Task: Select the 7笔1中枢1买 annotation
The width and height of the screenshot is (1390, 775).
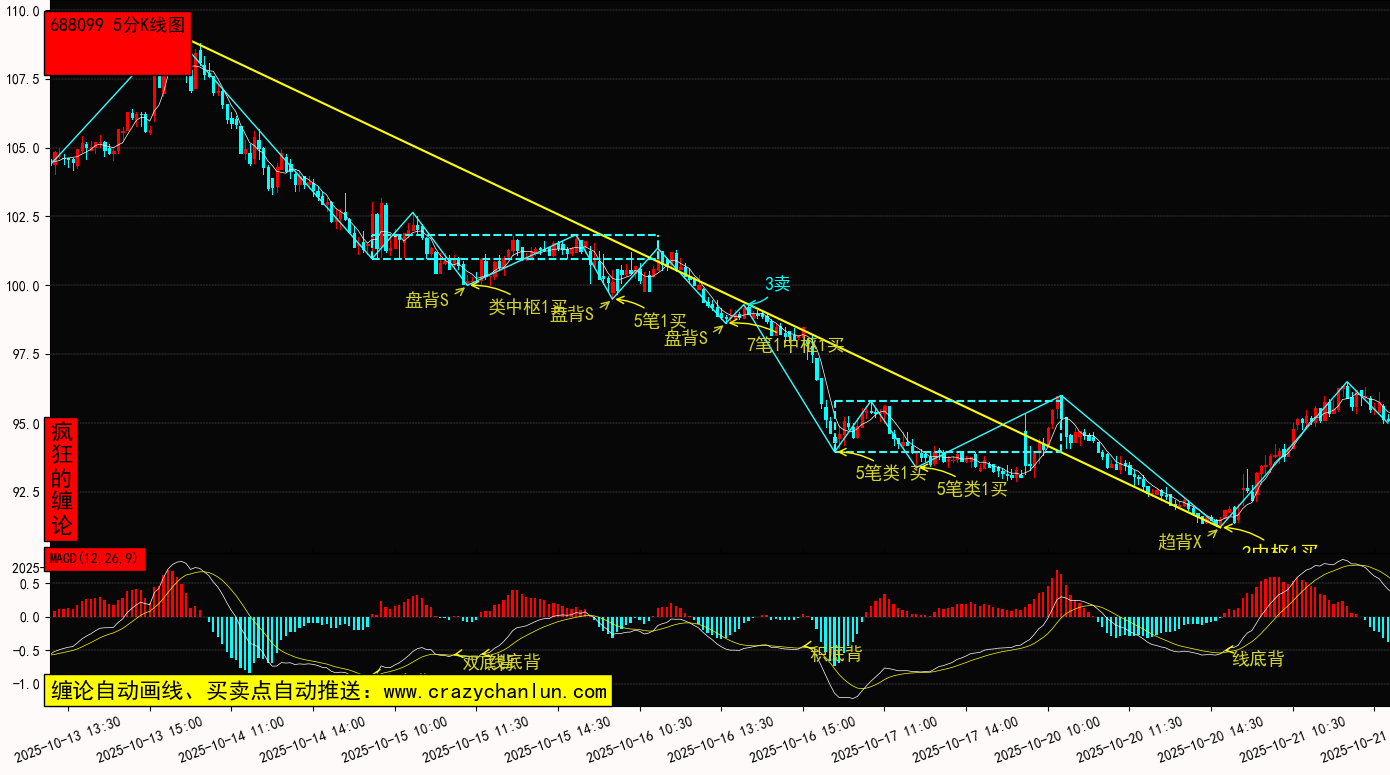Action: click(796, 345)
